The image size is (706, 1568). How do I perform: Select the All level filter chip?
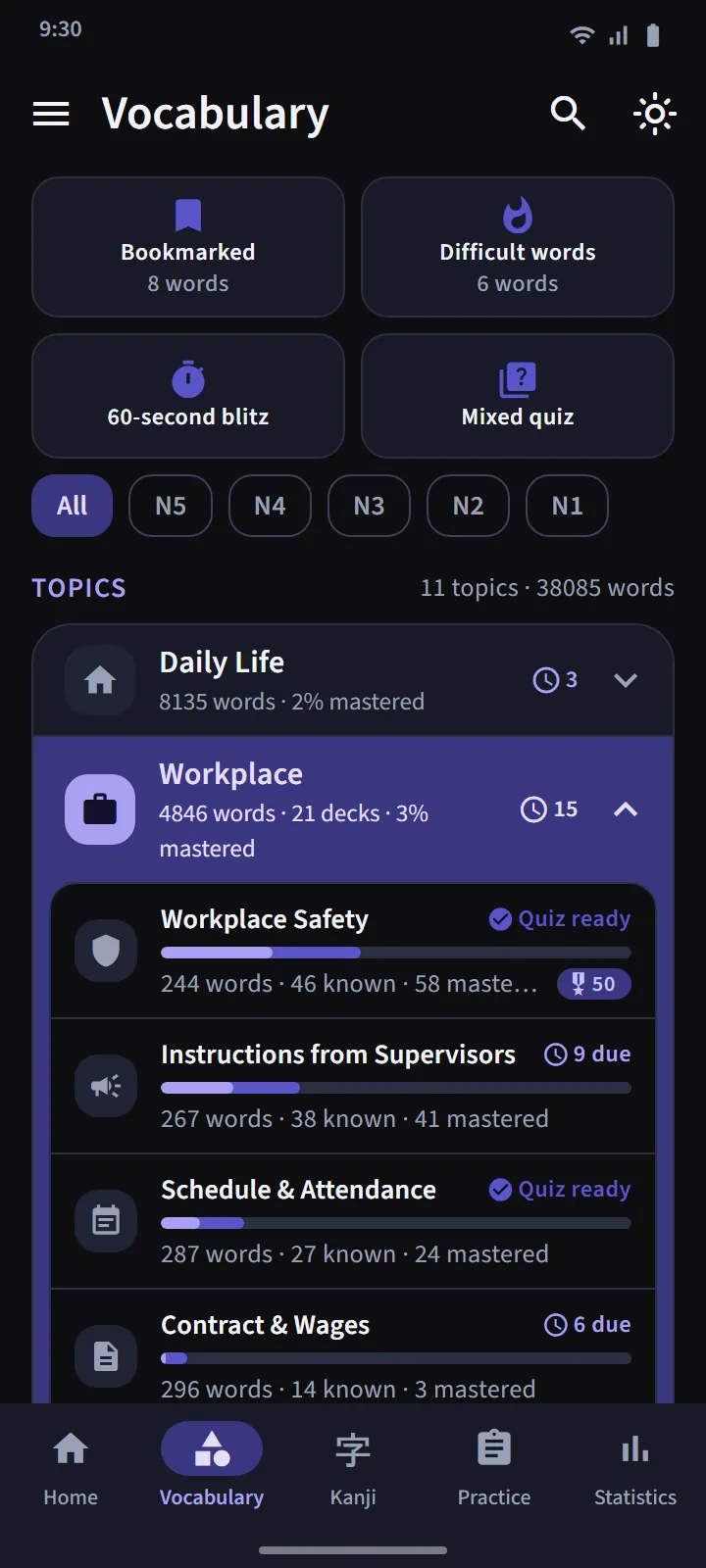tap(73, 506)
